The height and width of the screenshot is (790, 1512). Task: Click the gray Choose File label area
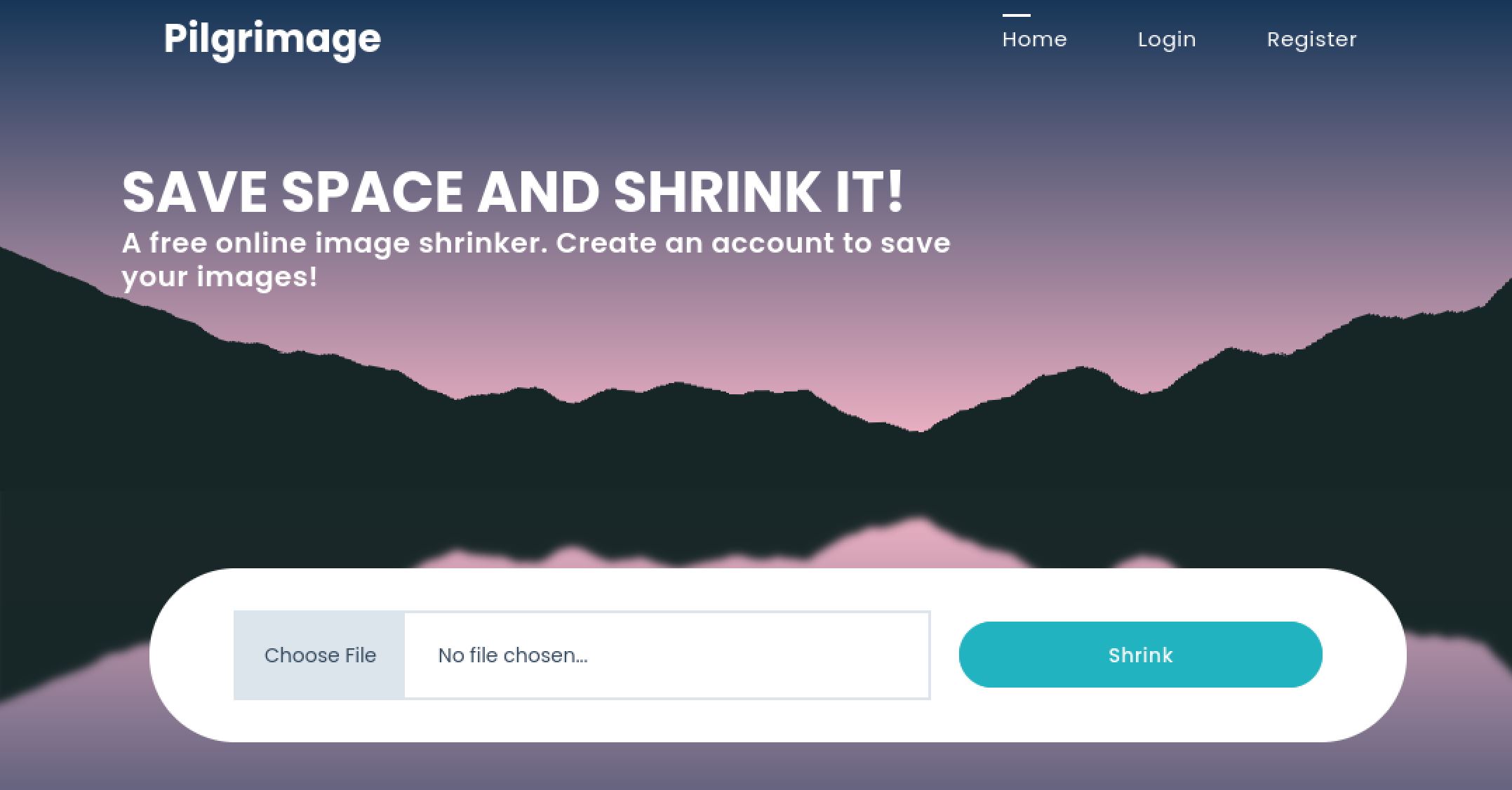[x=320, y=655]
